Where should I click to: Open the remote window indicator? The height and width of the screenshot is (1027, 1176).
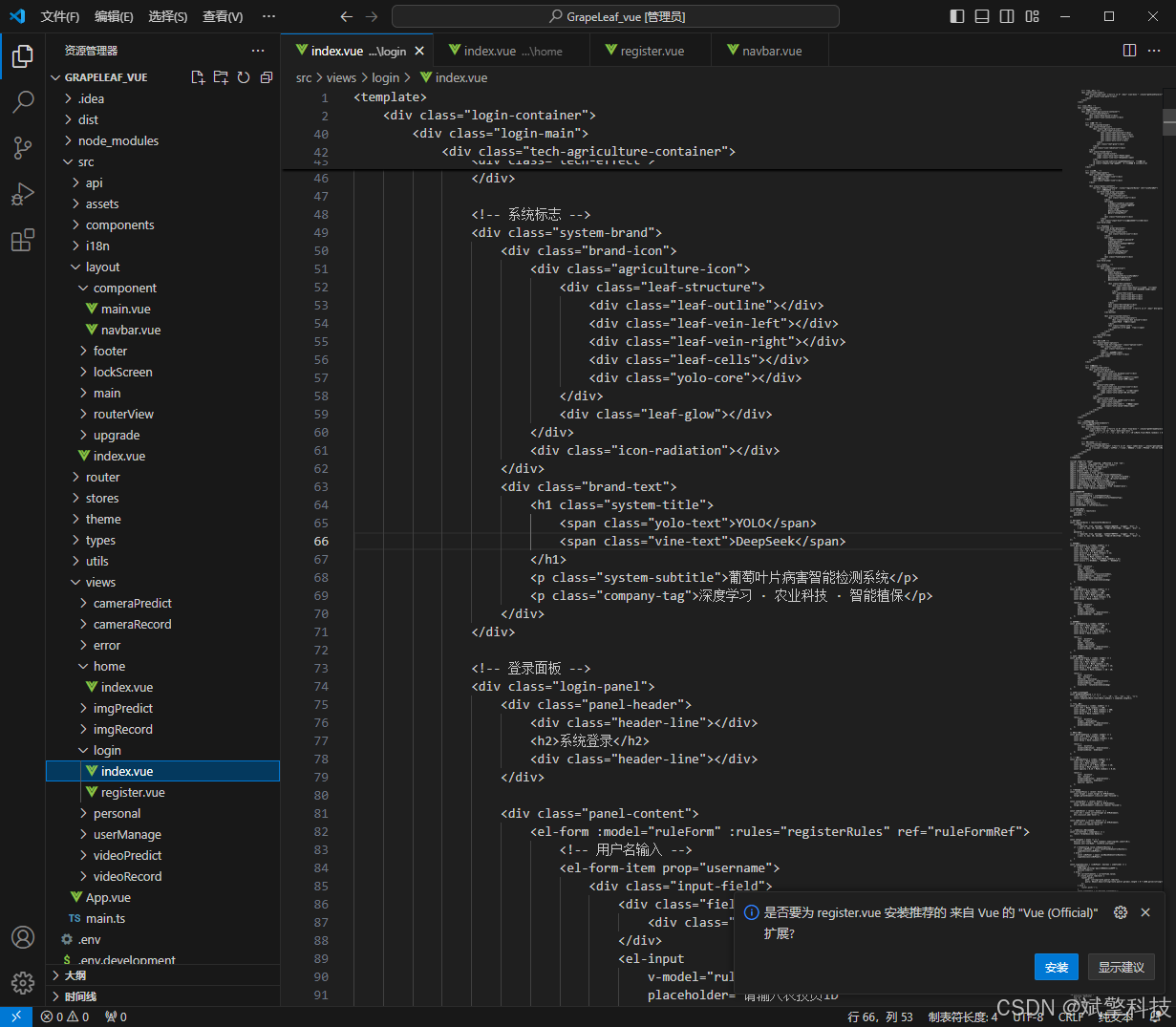pos(16,1016)
